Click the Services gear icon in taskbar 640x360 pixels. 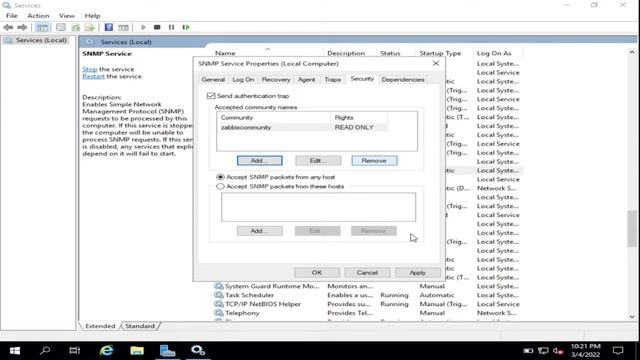point(198,351)
